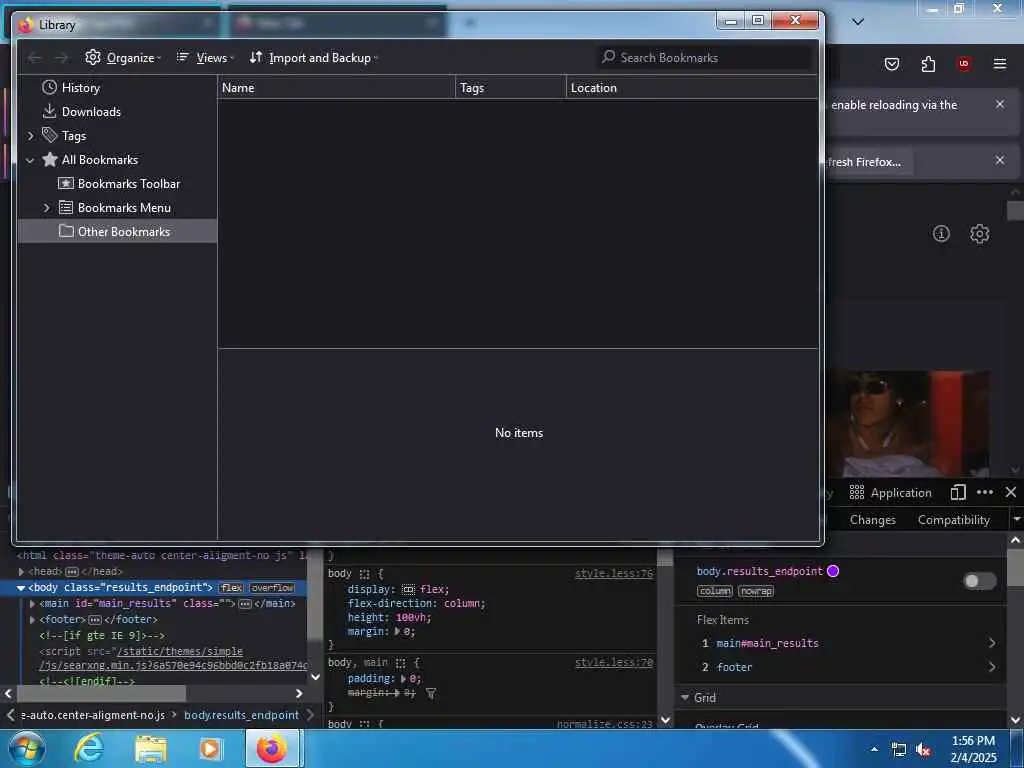Collapse the body element node
The width and height of the screenshot is (1024, 768).
[21, 588]
